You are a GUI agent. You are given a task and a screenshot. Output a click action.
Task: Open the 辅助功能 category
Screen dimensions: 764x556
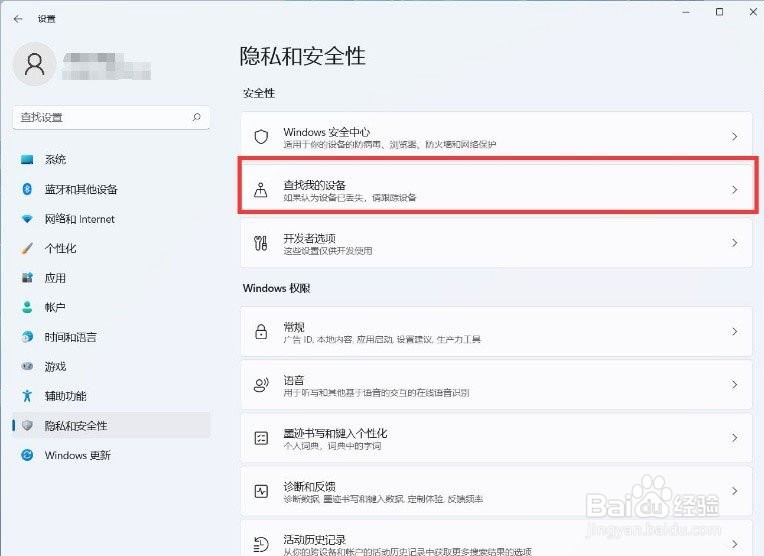pos(111,396)
